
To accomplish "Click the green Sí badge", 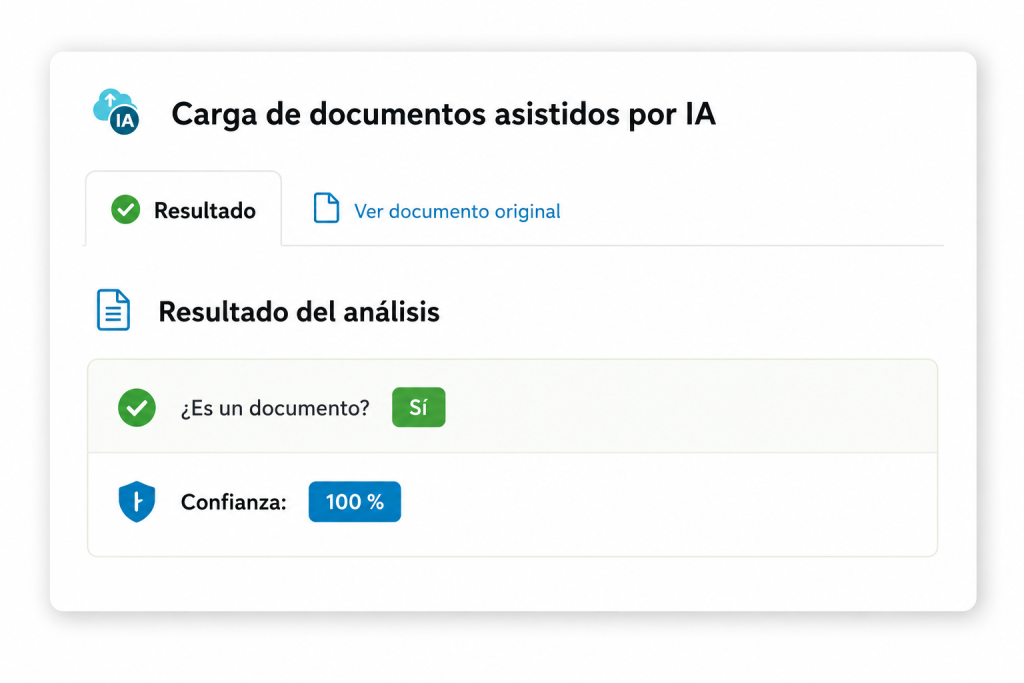I will 419,407.
